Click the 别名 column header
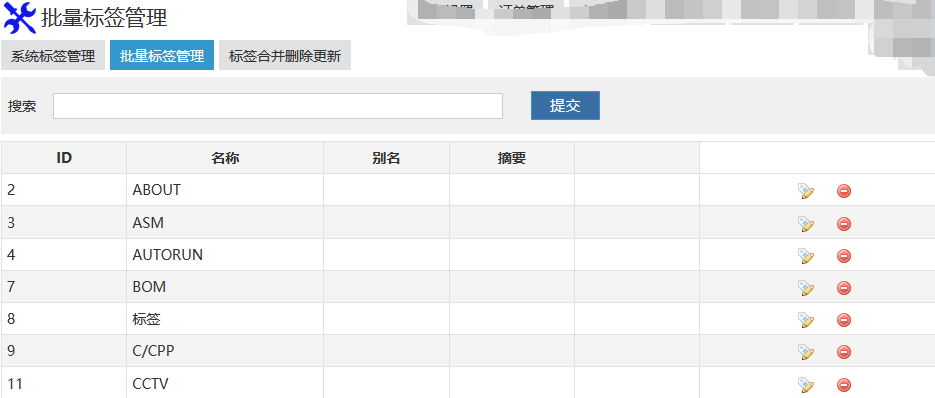Screen dimensions: 935x398 (386, 158)
